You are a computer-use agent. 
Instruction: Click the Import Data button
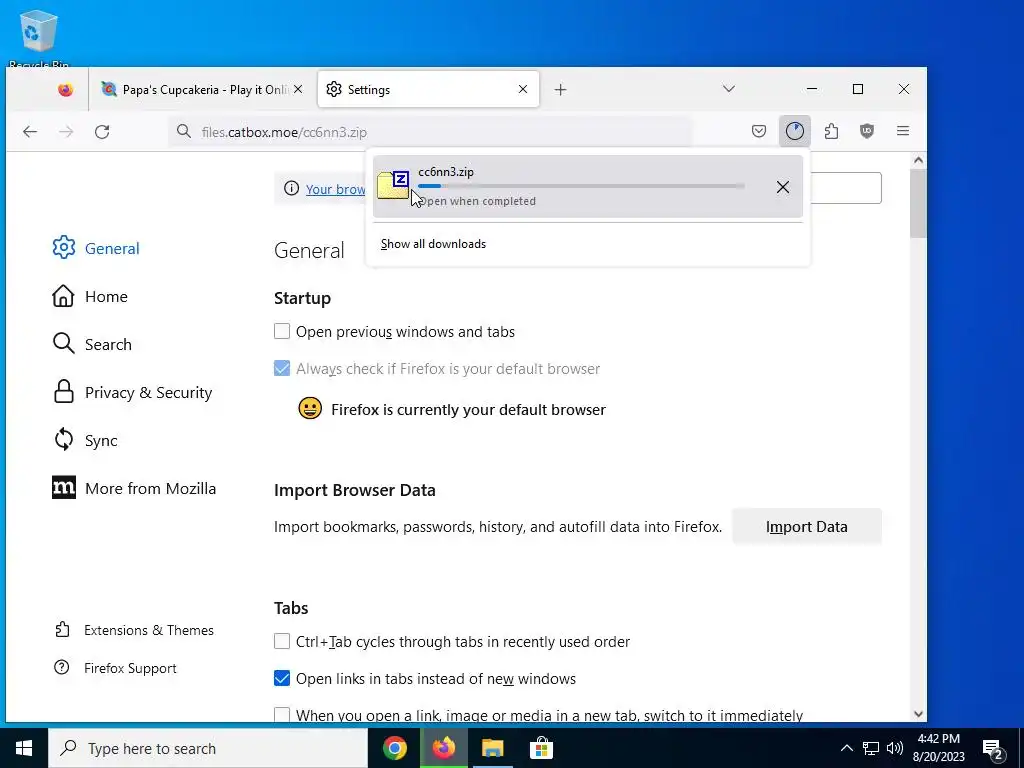(x=807, y=526)
